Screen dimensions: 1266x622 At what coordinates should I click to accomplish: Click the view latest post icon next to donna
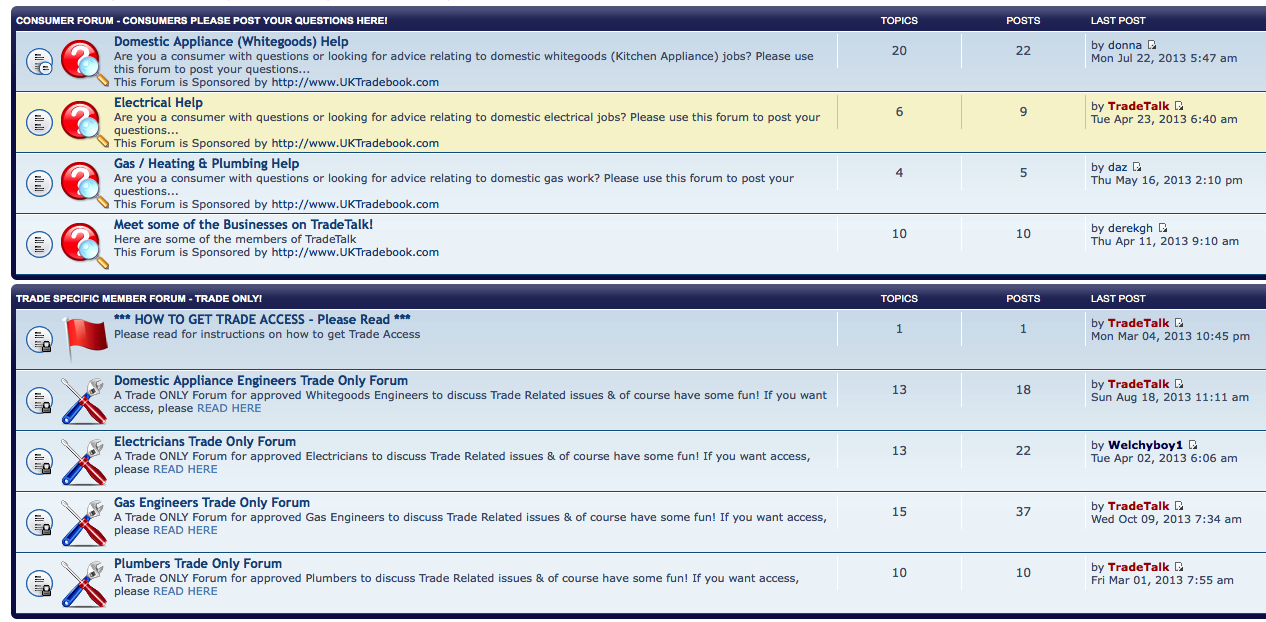coord(1152,45)
